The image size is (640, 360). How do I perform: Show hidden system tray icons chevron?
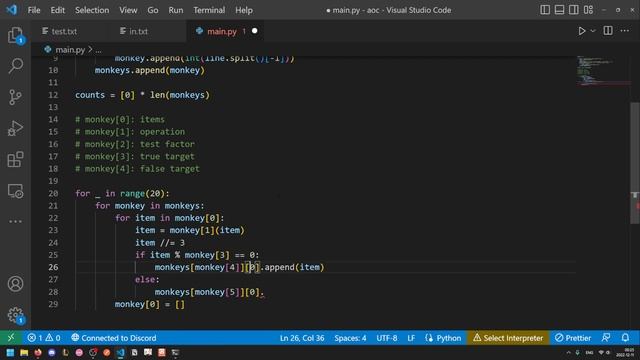[568, 353]
